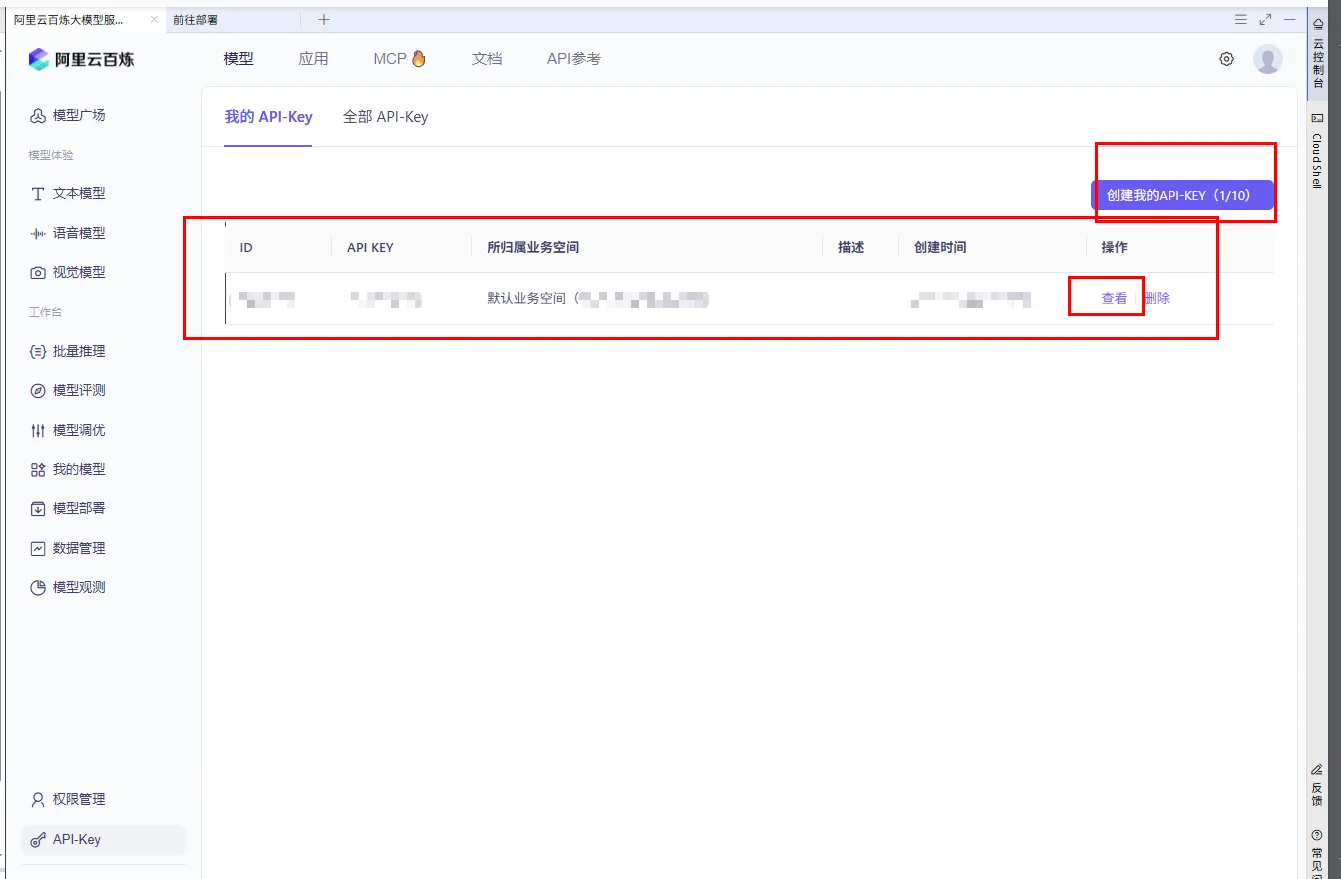Open the settings gear icon
This screenshot has height=879, width=1341.
[1226, 59]
